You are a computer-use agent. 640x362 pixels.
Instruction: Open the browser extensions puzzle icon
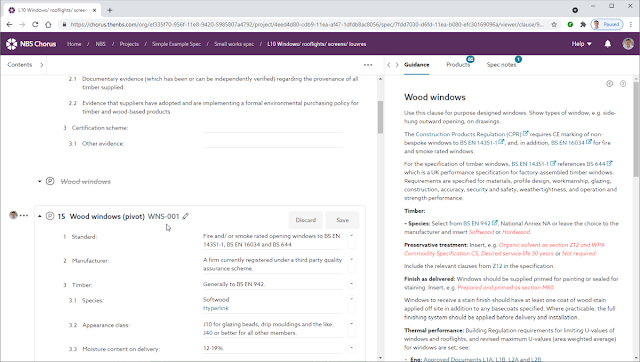pos(583,24)
